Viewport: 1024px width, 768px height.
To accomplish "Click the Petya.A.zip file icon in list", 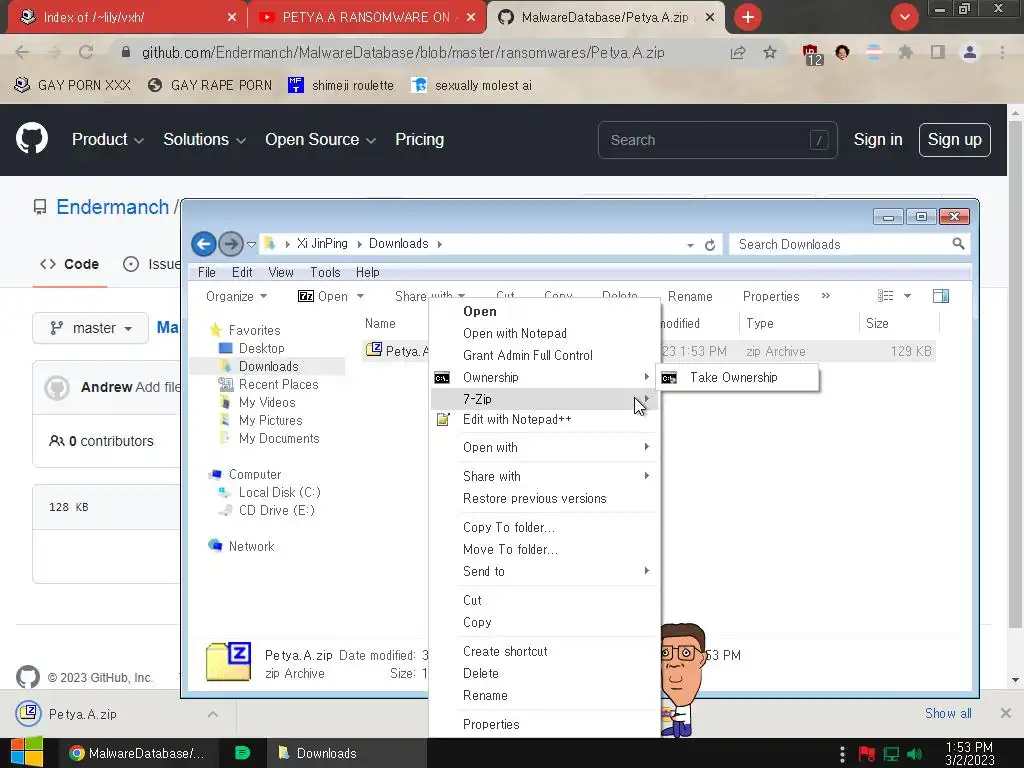I will pos(374,349).
